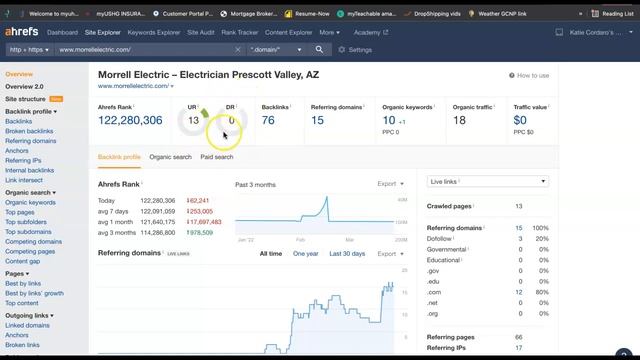Image resolution: width=640 pixels, height=360 pixels.
Task: Open Weather GCNP link bookmark
Action: [497, 14]
